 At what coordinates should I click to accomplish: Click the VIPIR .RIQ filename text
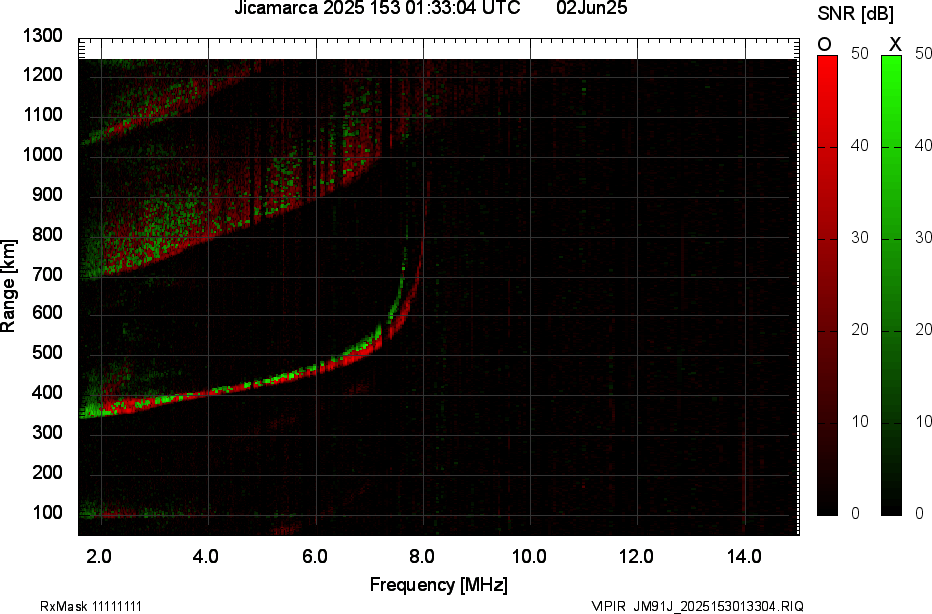[x=696, y=606]
